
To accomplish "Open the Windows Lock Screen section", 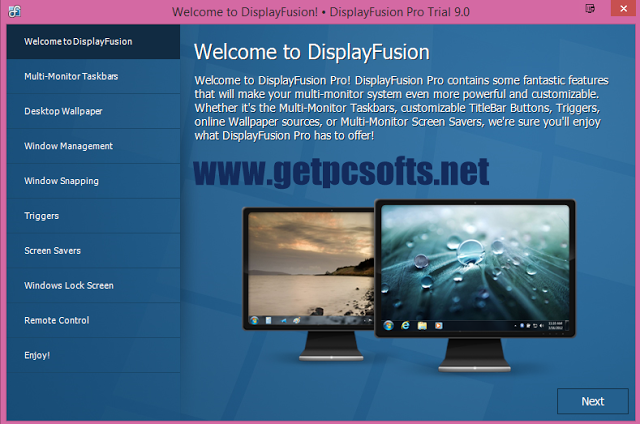I will coord(93,285).
